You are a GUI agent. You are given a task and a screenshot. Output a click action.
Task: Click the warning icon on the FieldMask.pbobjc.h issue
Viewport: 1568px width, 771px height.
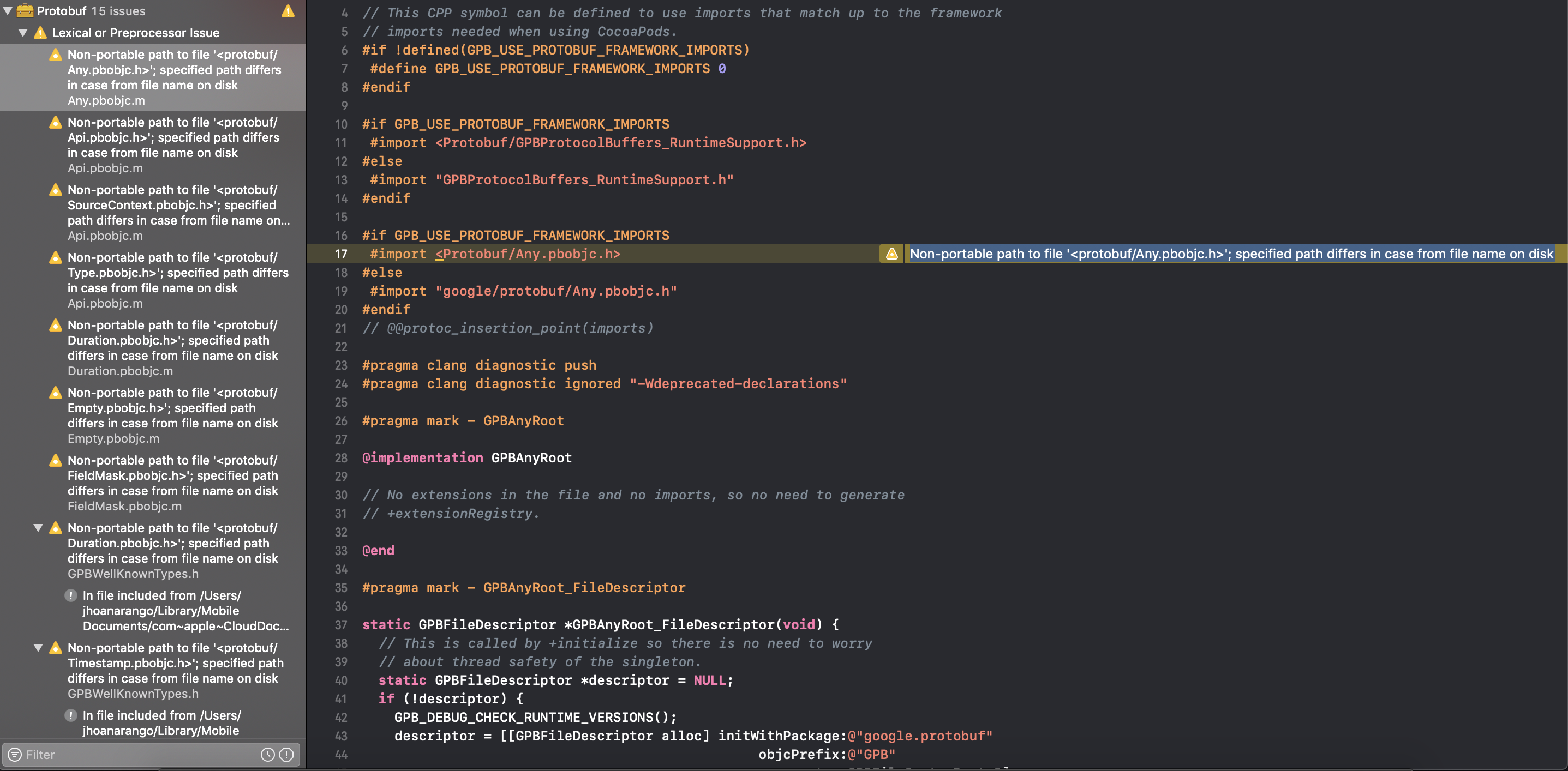(x=56, y=461)
